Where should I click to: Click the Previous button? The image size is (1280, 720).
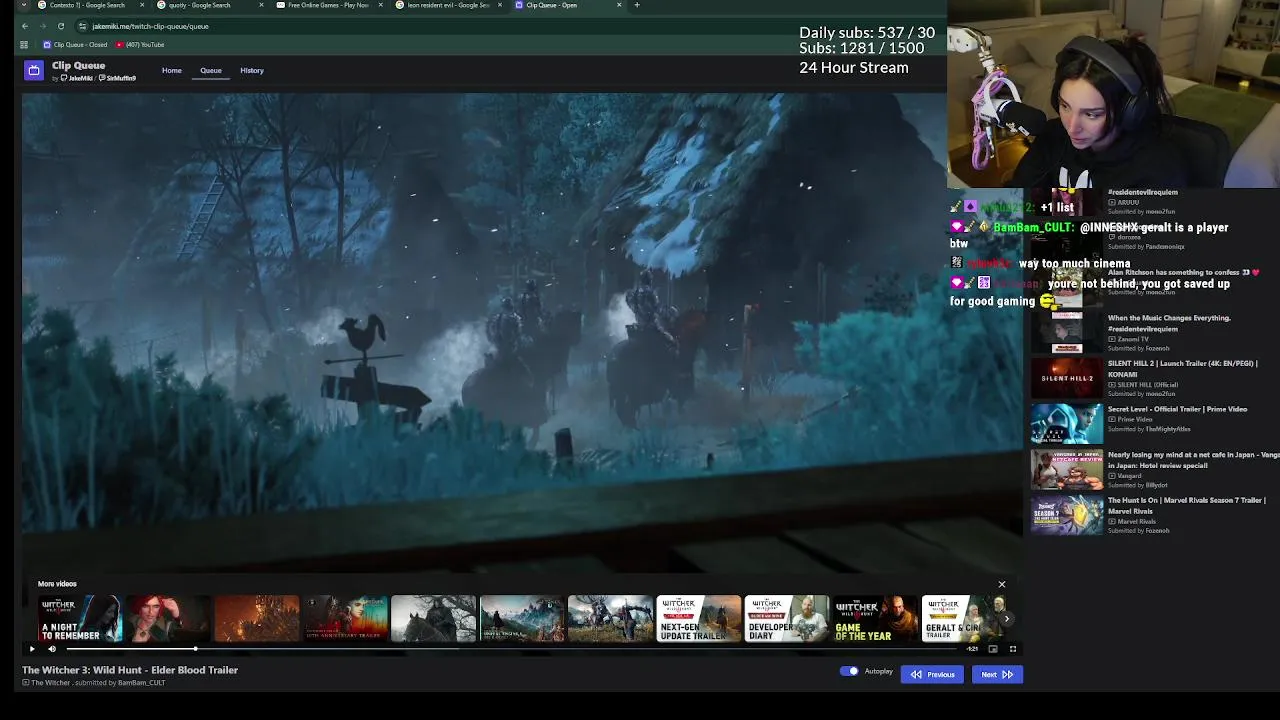tap(932, 675)
